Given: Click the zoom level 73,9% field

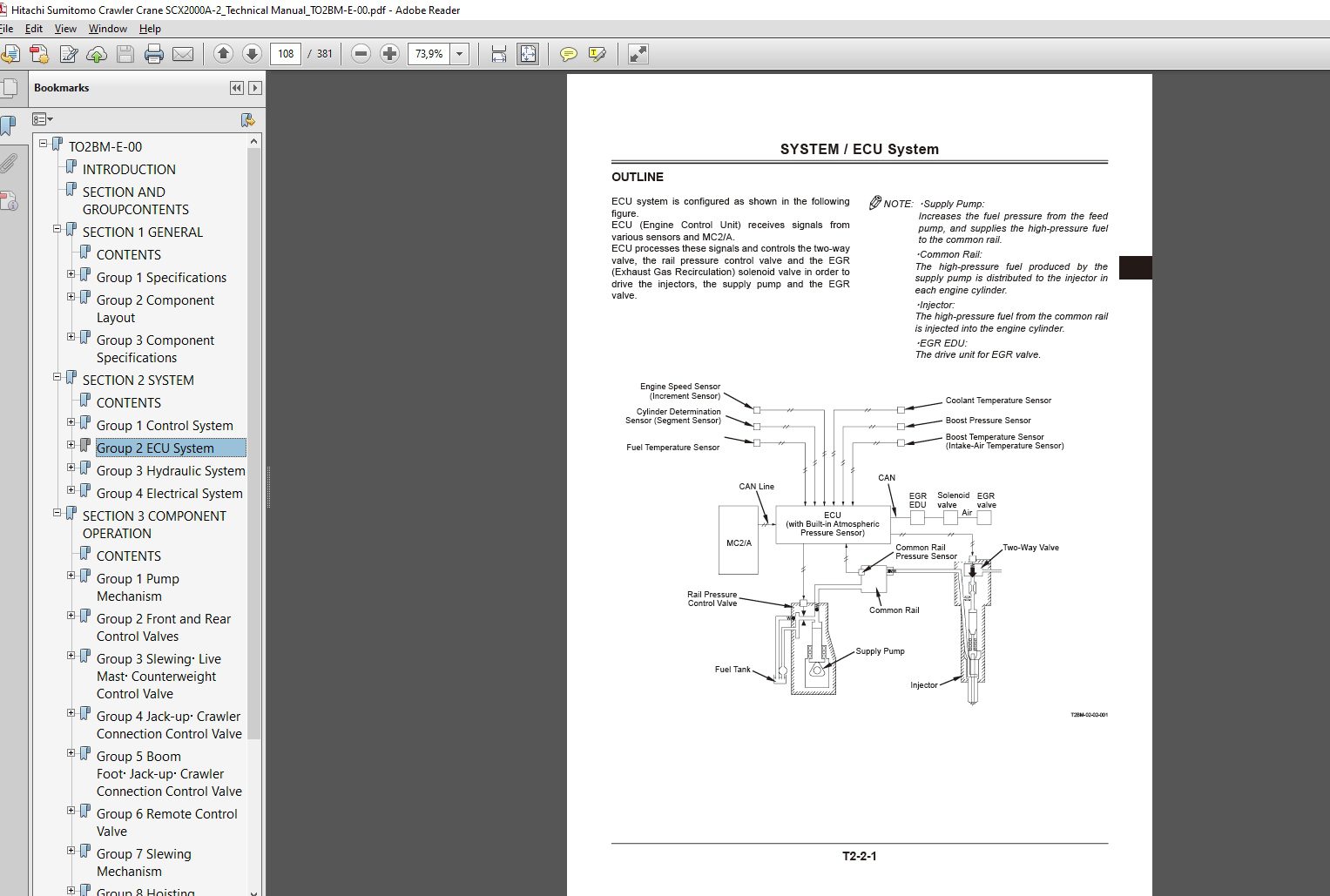Looking at the screenshot, I should pos(429,54).
